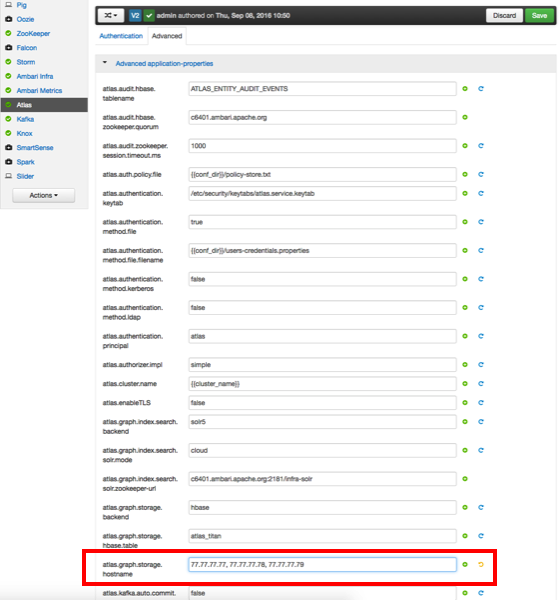Click the blue refresh icon for atlas.enableTLS
Image resolution: width=560 pixels, height=600 pixels.
pyautogui.click(x=481, y=403)
